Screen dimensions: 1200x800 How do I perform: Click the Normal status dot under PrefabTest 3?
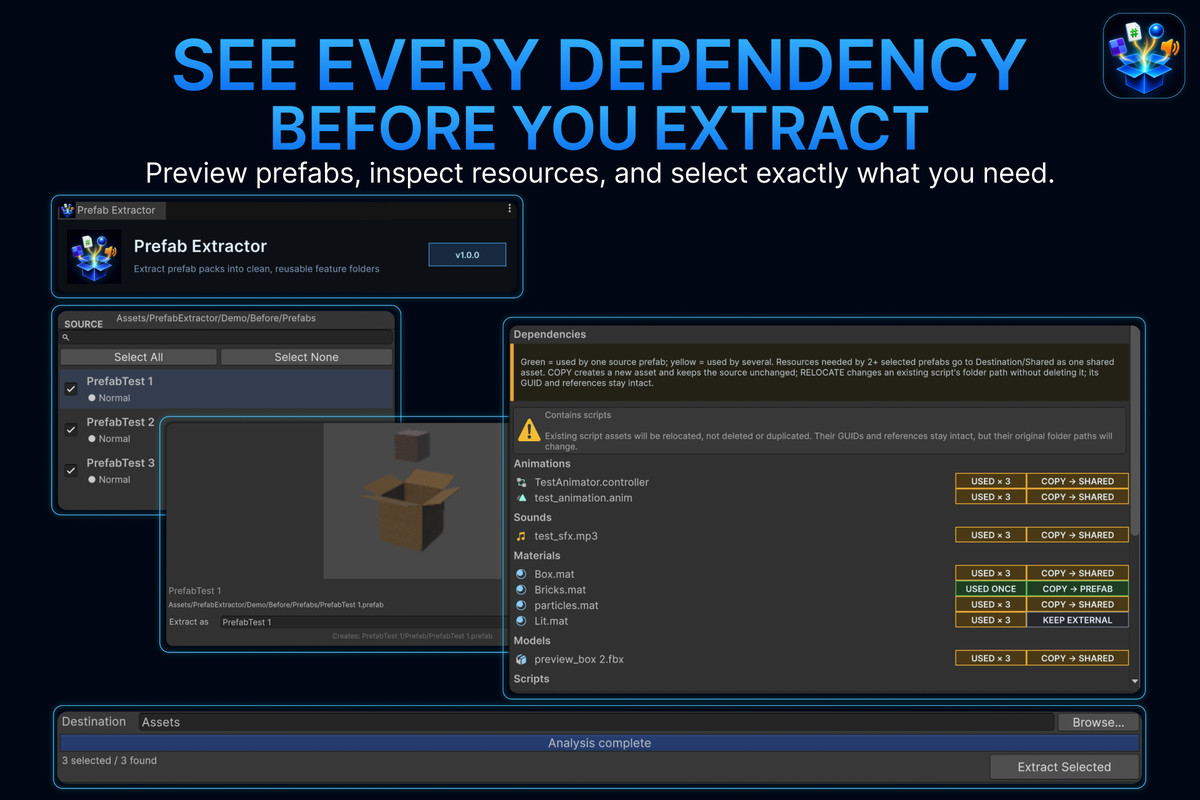(92, 480)
